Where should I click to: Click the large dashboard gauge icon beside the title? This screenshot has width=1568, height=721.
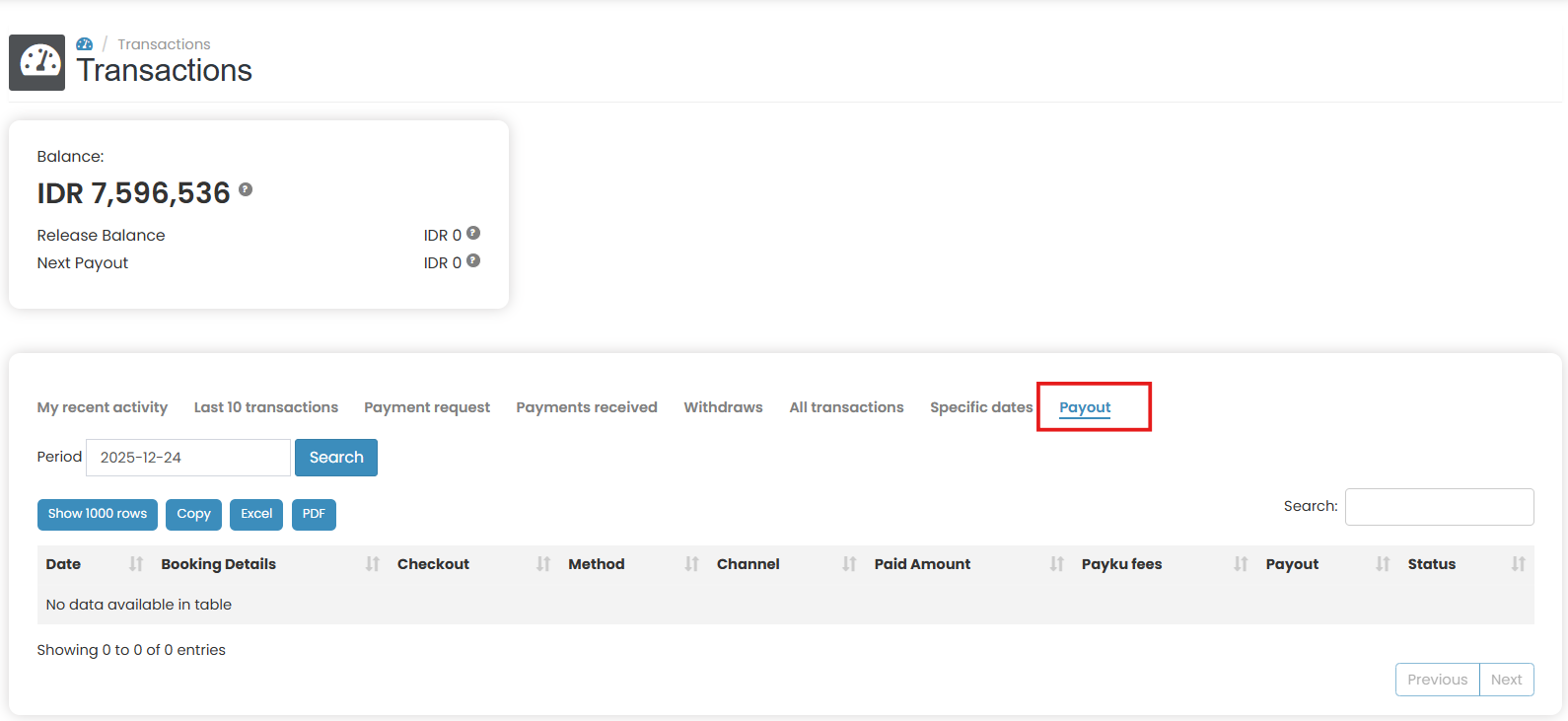click(37, 62)
